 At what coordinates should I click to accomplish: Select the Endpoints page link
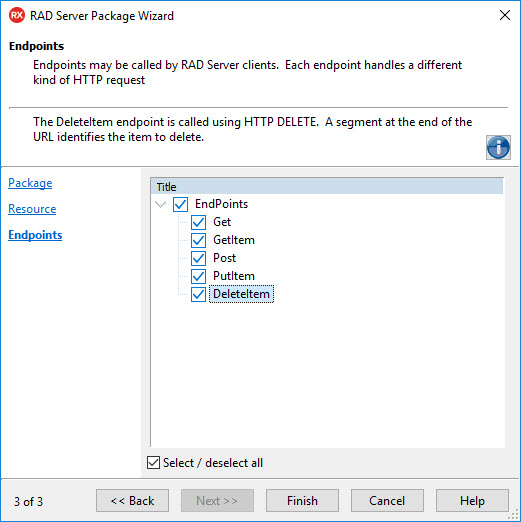[35, 235]
